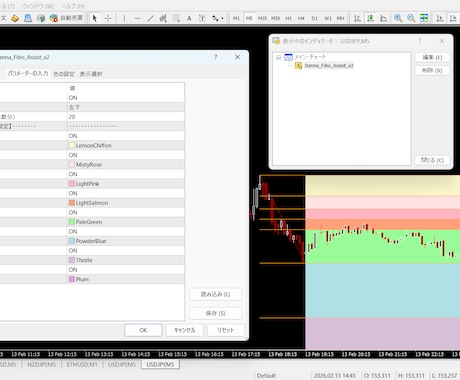The height and width of the screenshot is (380, 460).
Task: Open the PaleGreen color dropdown
Action: (x=126, y=222)
